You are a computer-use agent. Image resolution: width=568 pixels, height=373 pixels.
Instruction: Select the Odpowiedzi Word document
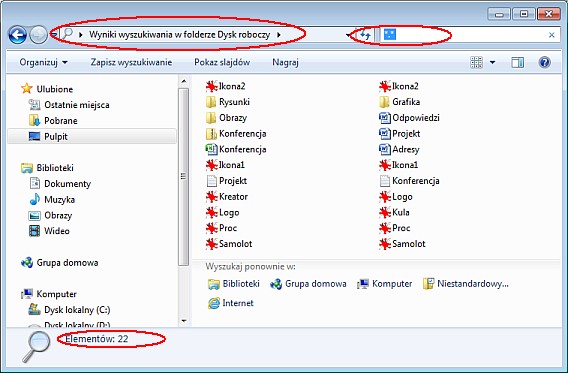409,118
